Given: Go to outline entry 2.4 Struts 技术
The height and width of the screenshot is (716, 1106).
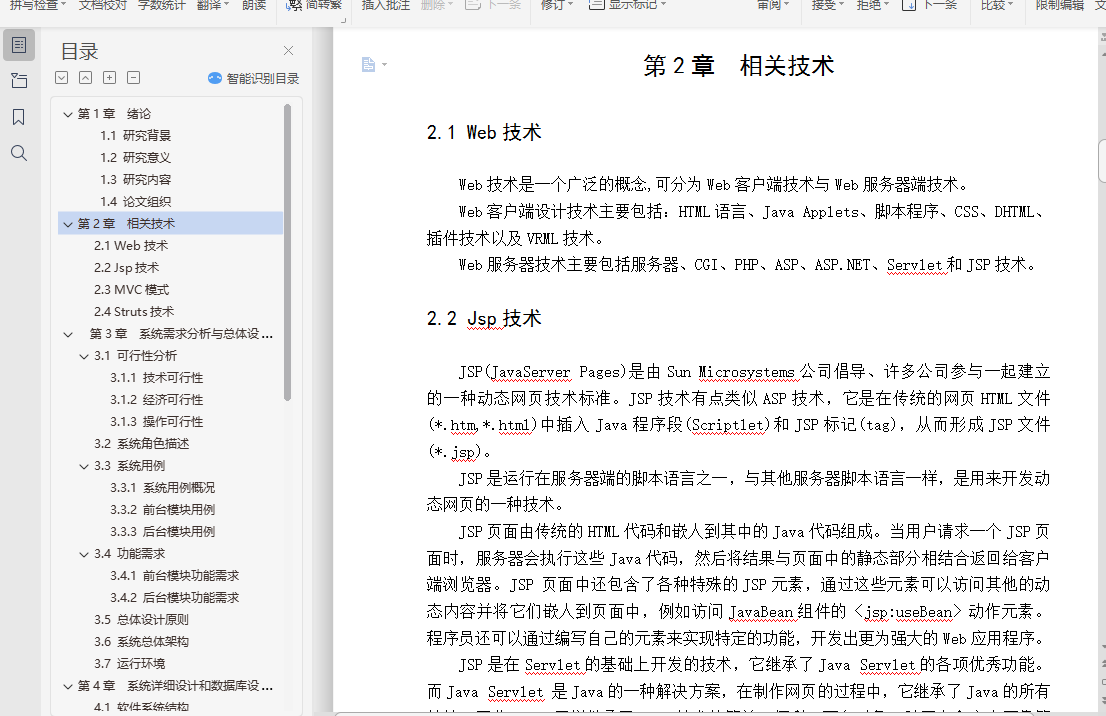Looking at the screenshot, I should (133, 311).
